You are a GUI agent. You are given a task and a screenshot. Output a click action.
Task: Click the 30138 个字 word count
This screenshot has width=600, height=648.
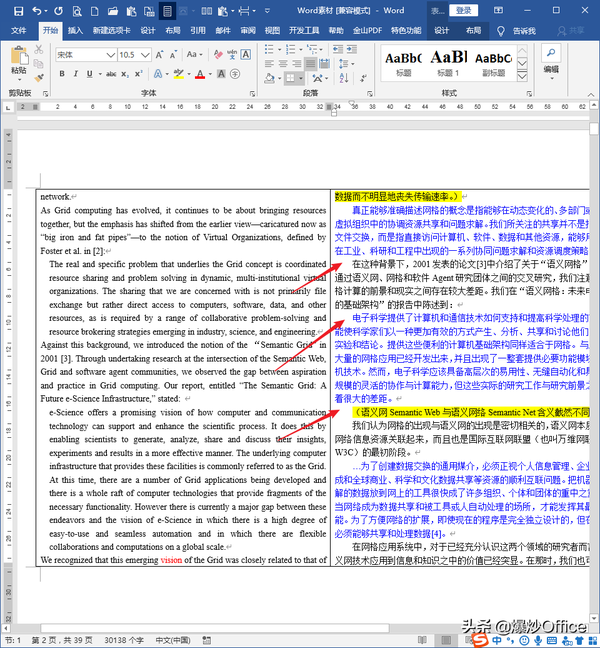pos(124,640)
